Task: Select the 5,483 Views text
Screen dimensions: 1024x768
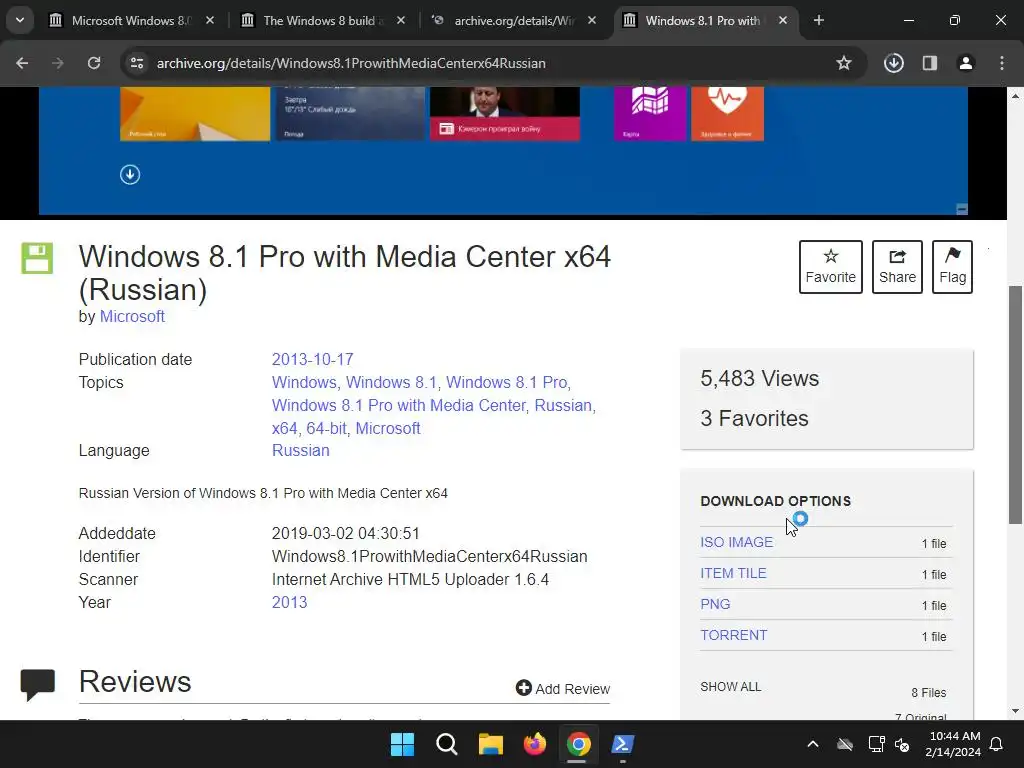Action: click(x=760, y=379)
